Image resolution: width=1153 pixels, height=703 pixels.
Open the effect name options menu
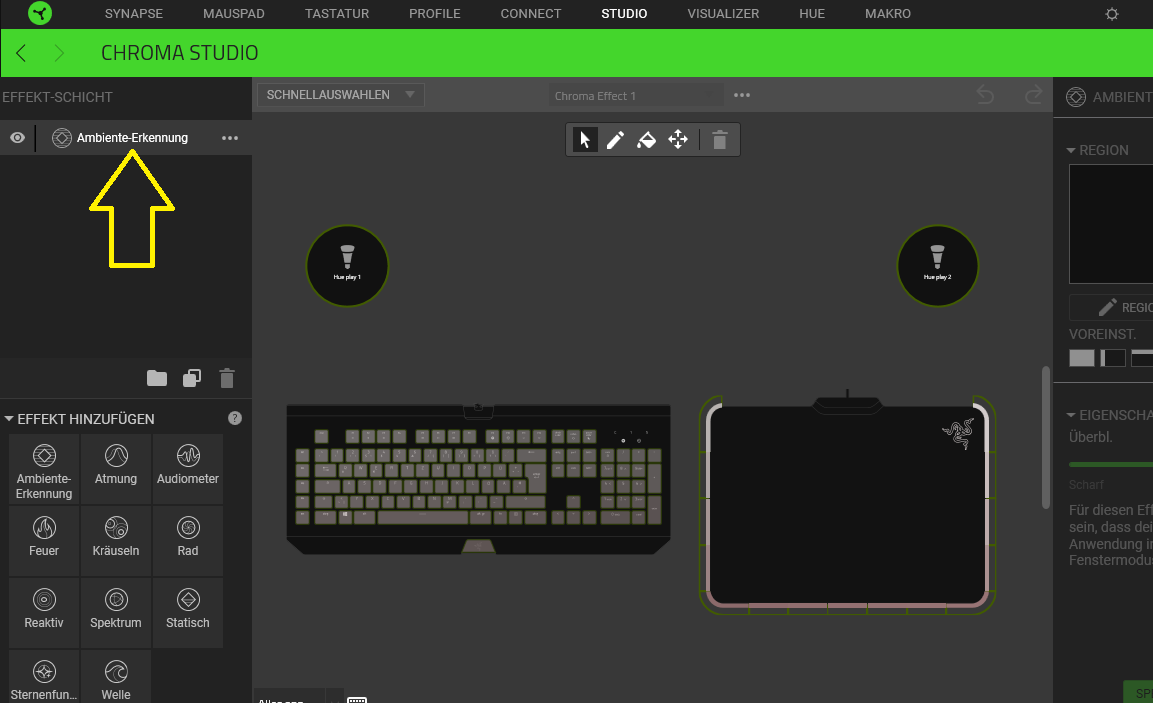742,95
